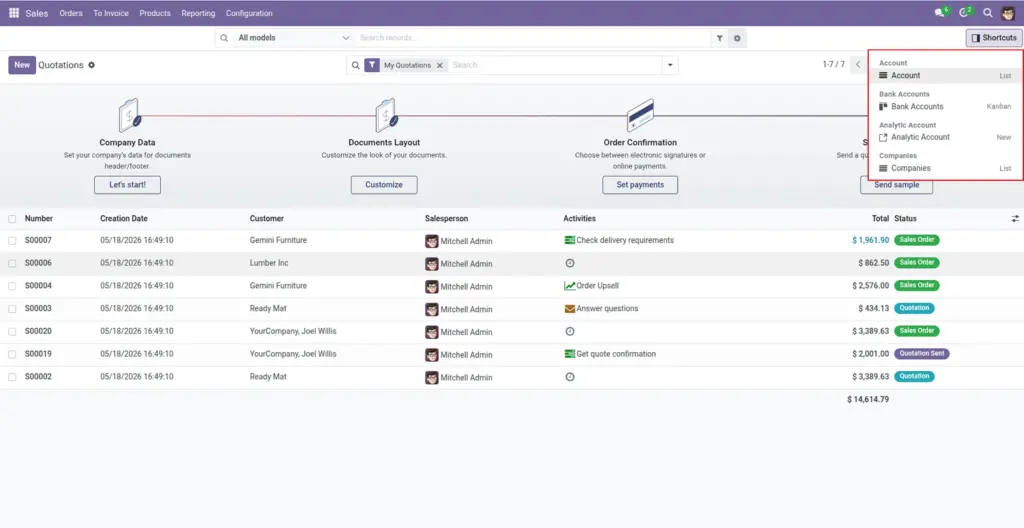Open the gear icon beside the model search
The height and width of the screenshot is (528, 1024).
(x=737, y=39)
